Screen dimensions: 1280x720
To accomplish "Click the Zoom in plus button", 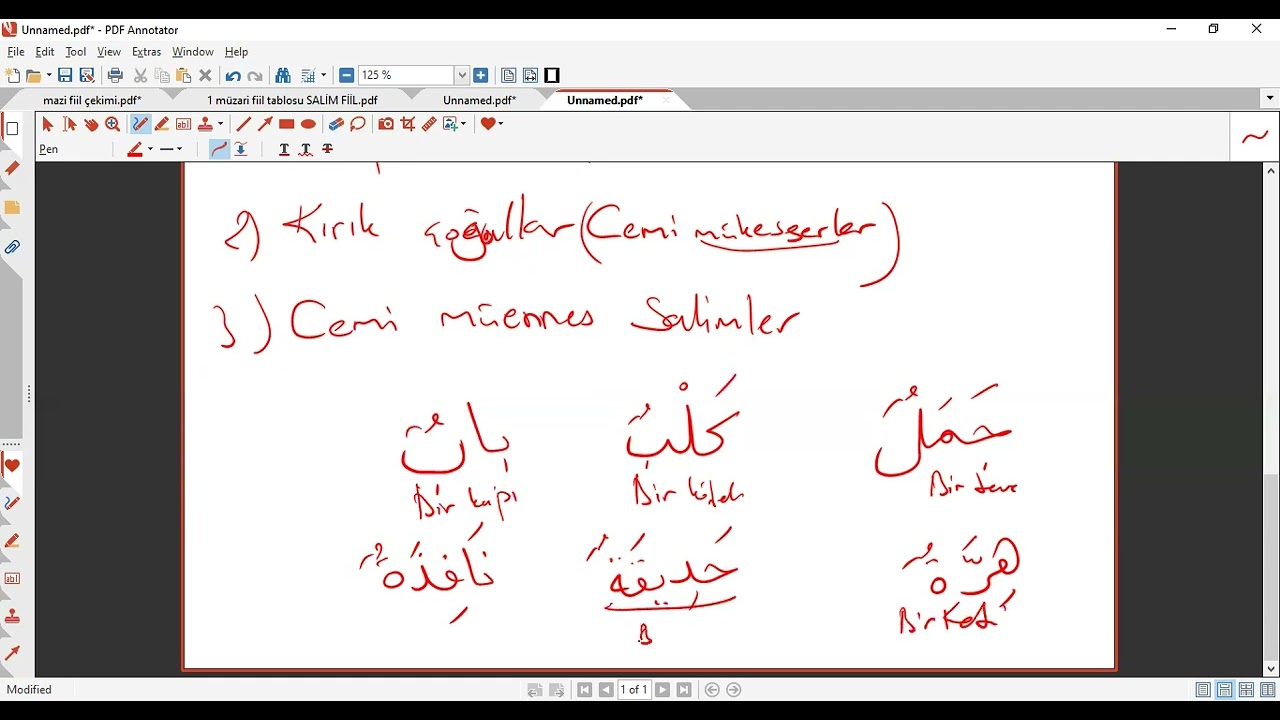I will [481, 75].
